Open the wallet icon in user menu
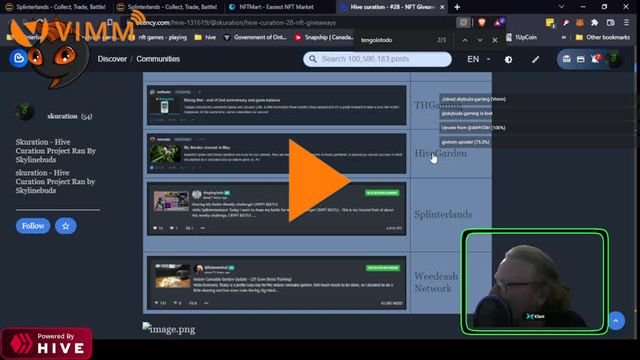 point(580,60)
